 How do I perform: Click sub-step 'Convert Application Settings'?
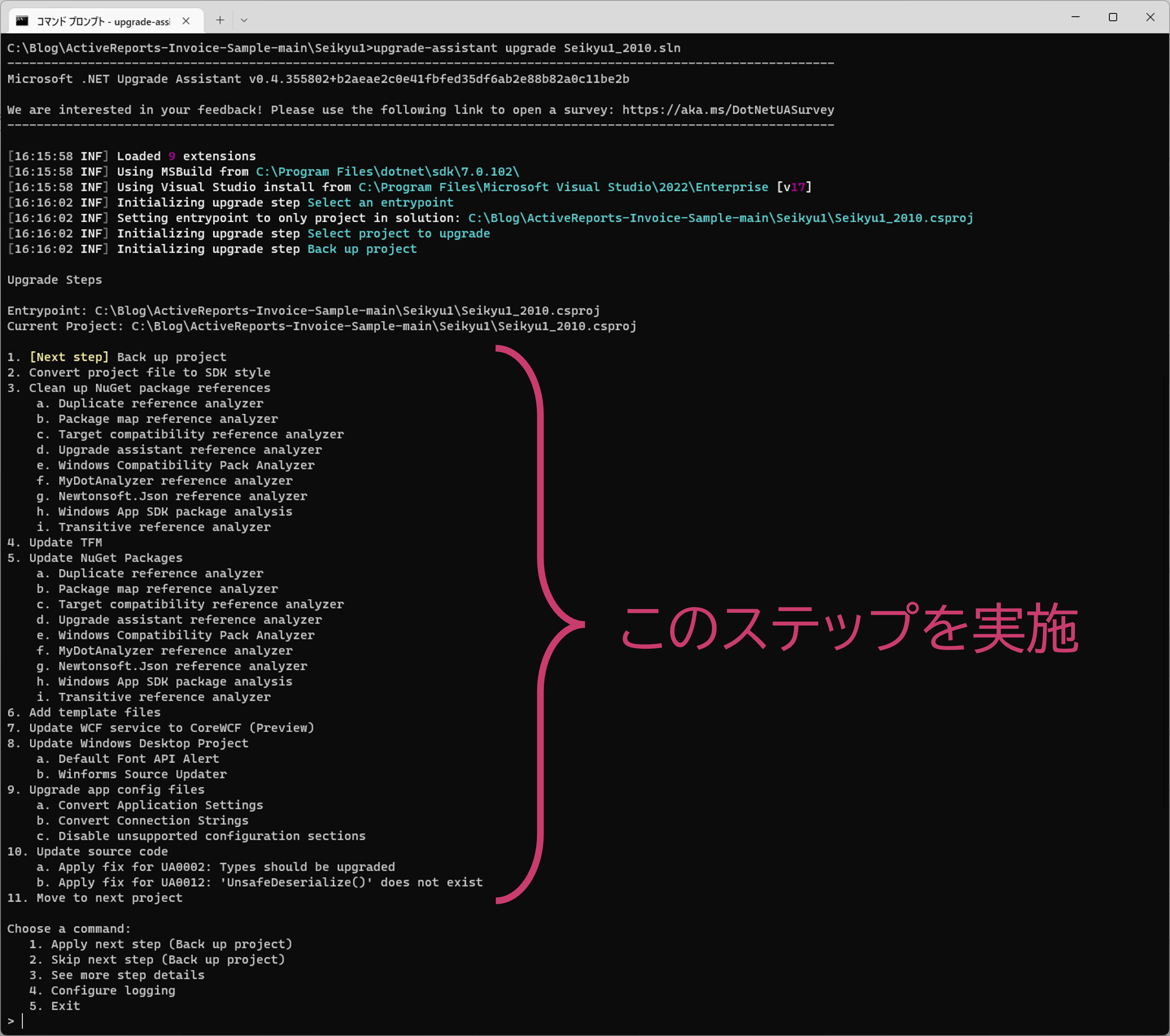[x=149, y=805]
